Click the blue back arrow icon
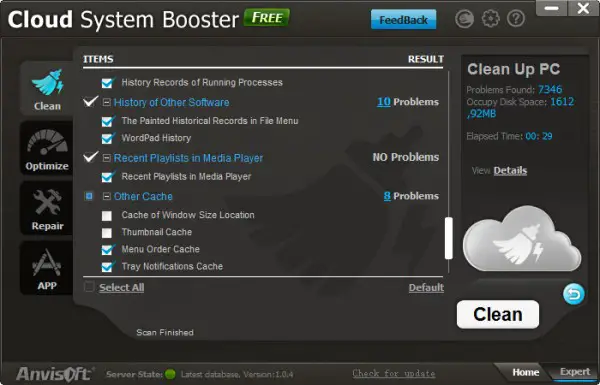This screenshot has height=385, width=600. 573,294
